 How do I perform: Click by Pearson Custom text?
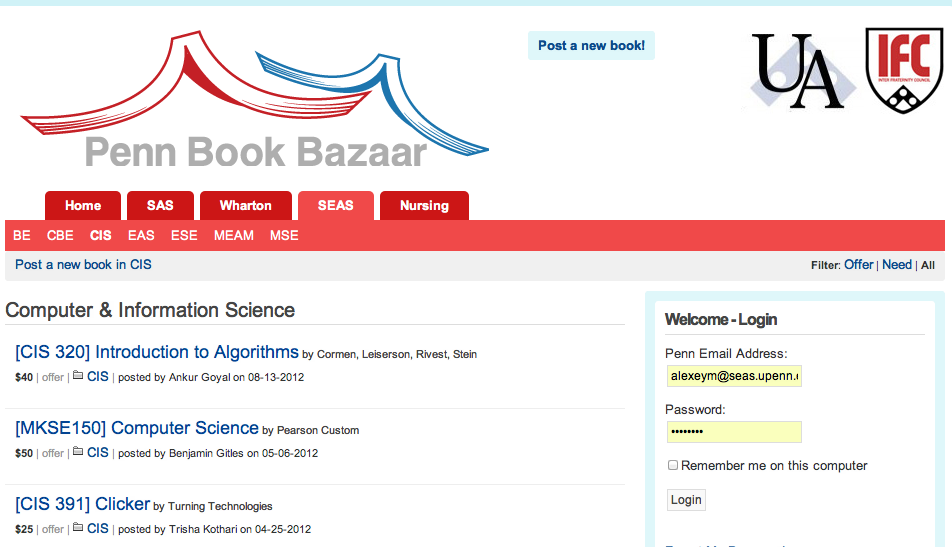pyautogui.click(x=311, y=430)
